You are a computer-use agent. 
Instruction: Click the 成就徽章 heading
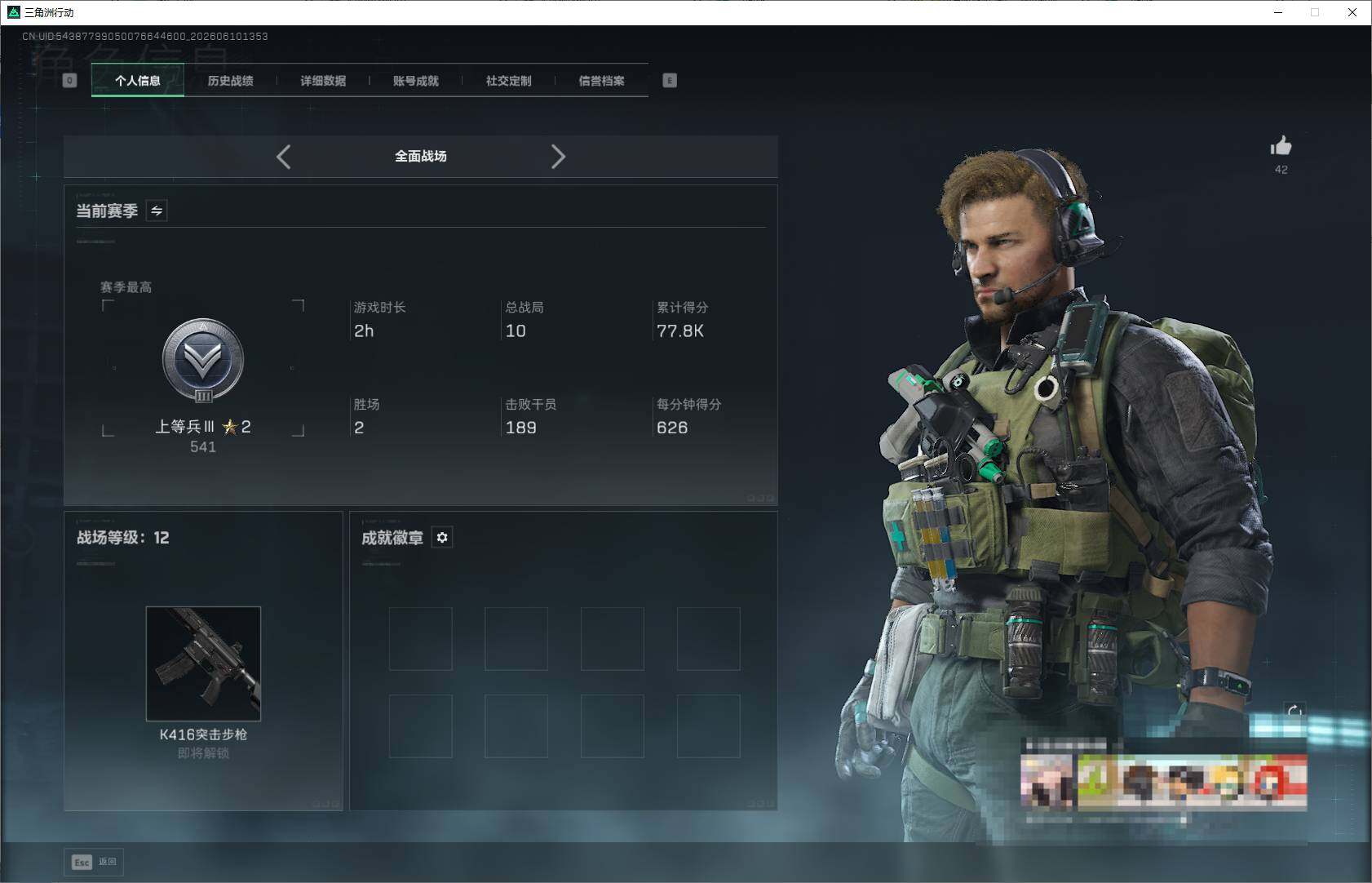click(x=392, y=538)
